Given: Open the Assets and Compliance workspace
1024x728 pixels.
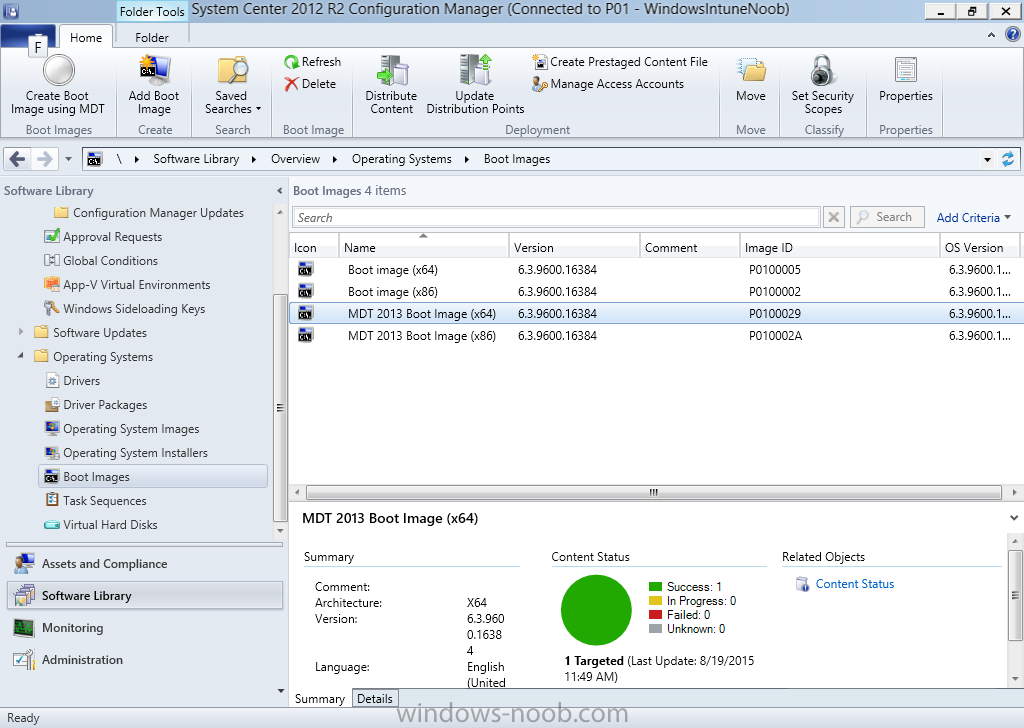Looking at the screenshot, I should (144, 563).
